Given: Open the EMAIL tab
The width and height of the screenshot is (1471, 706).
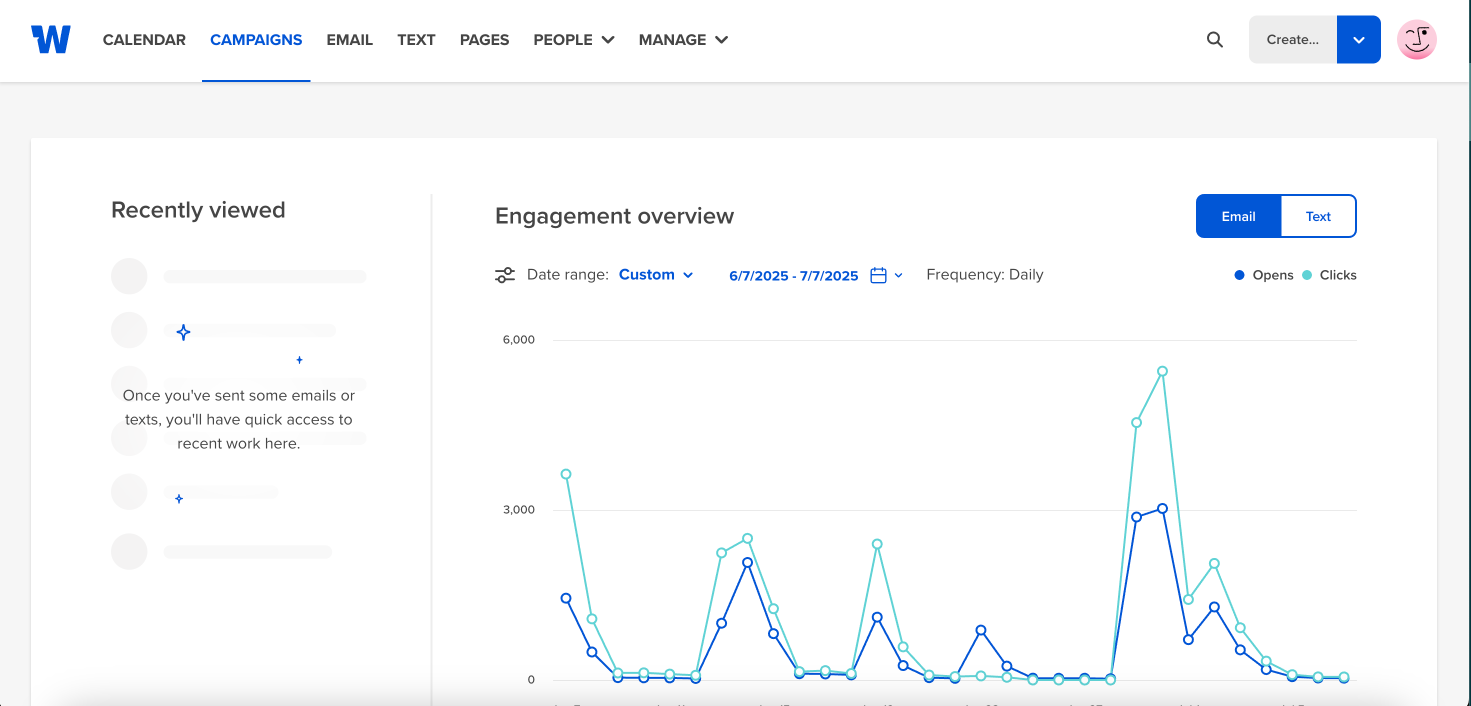Looking at the screenshot, I should 350,40.
